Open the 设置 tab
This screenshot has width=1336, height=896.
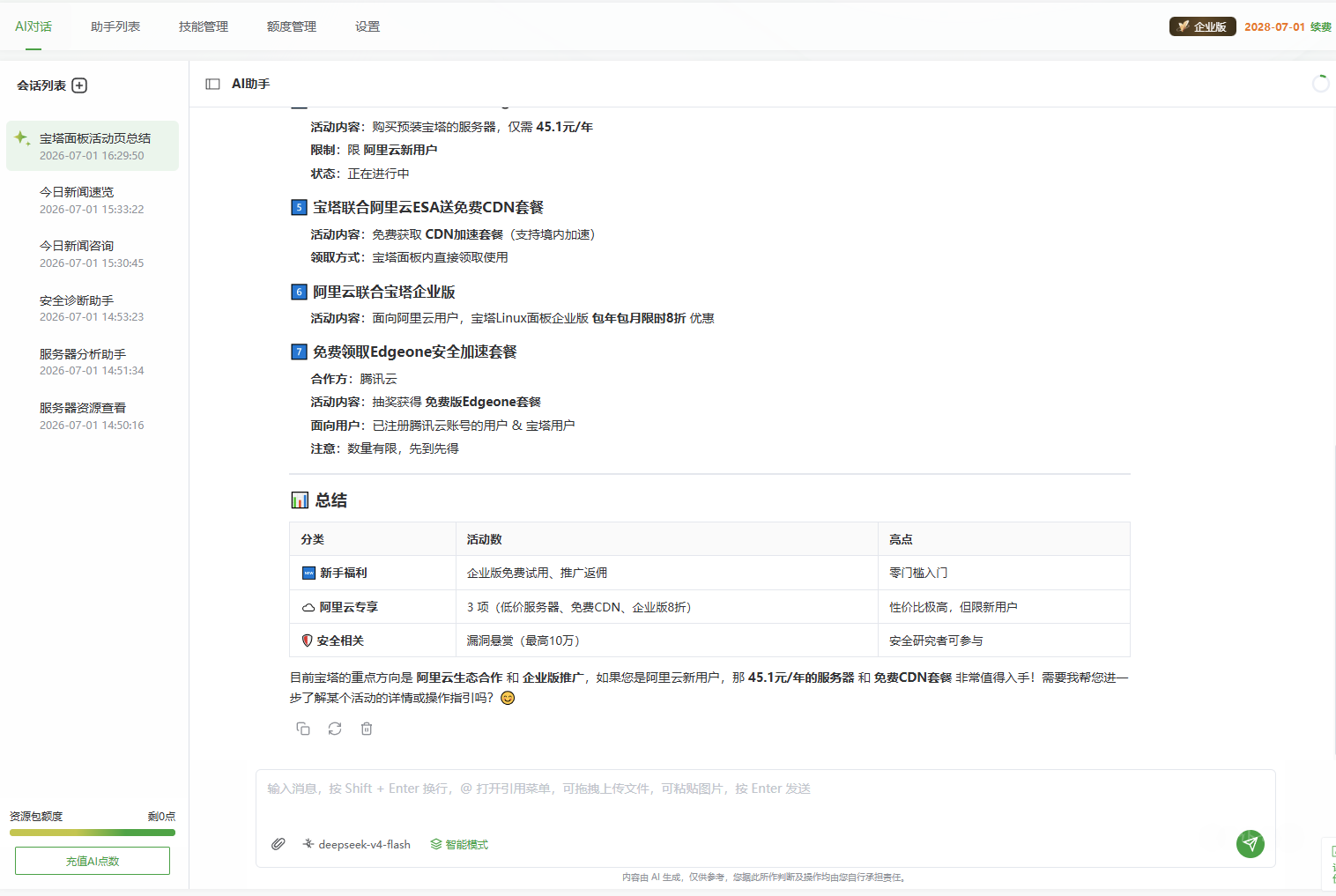(367, 26)
